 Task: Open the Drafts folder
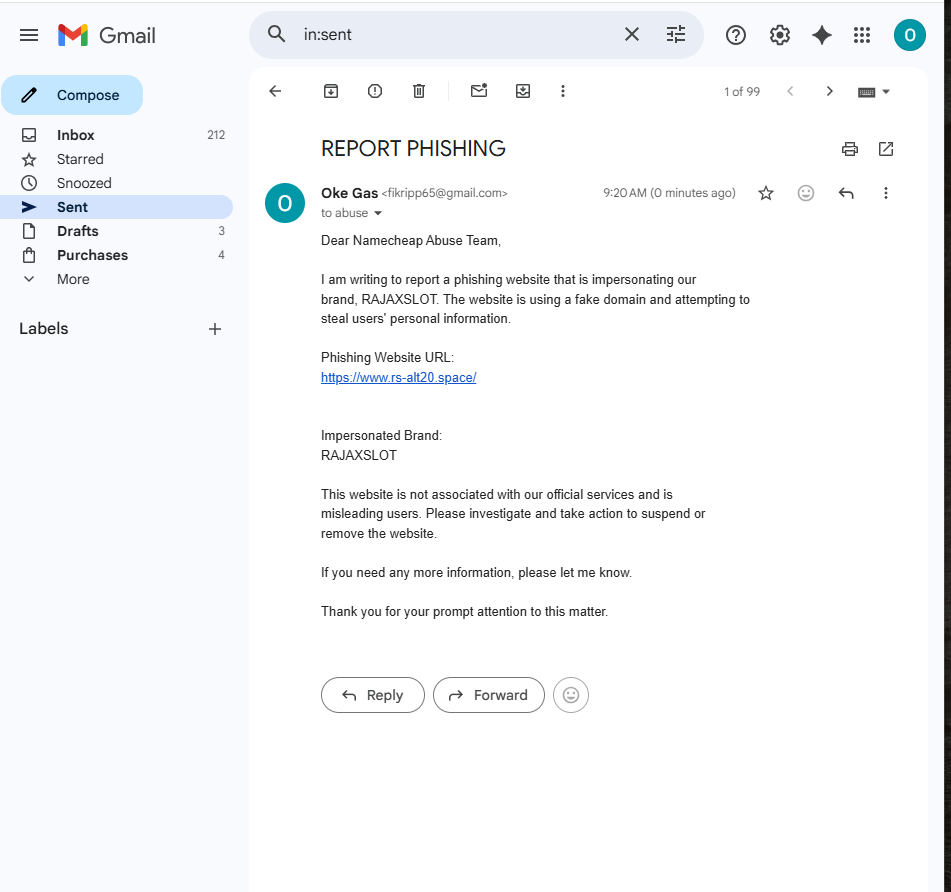[116, 231]
